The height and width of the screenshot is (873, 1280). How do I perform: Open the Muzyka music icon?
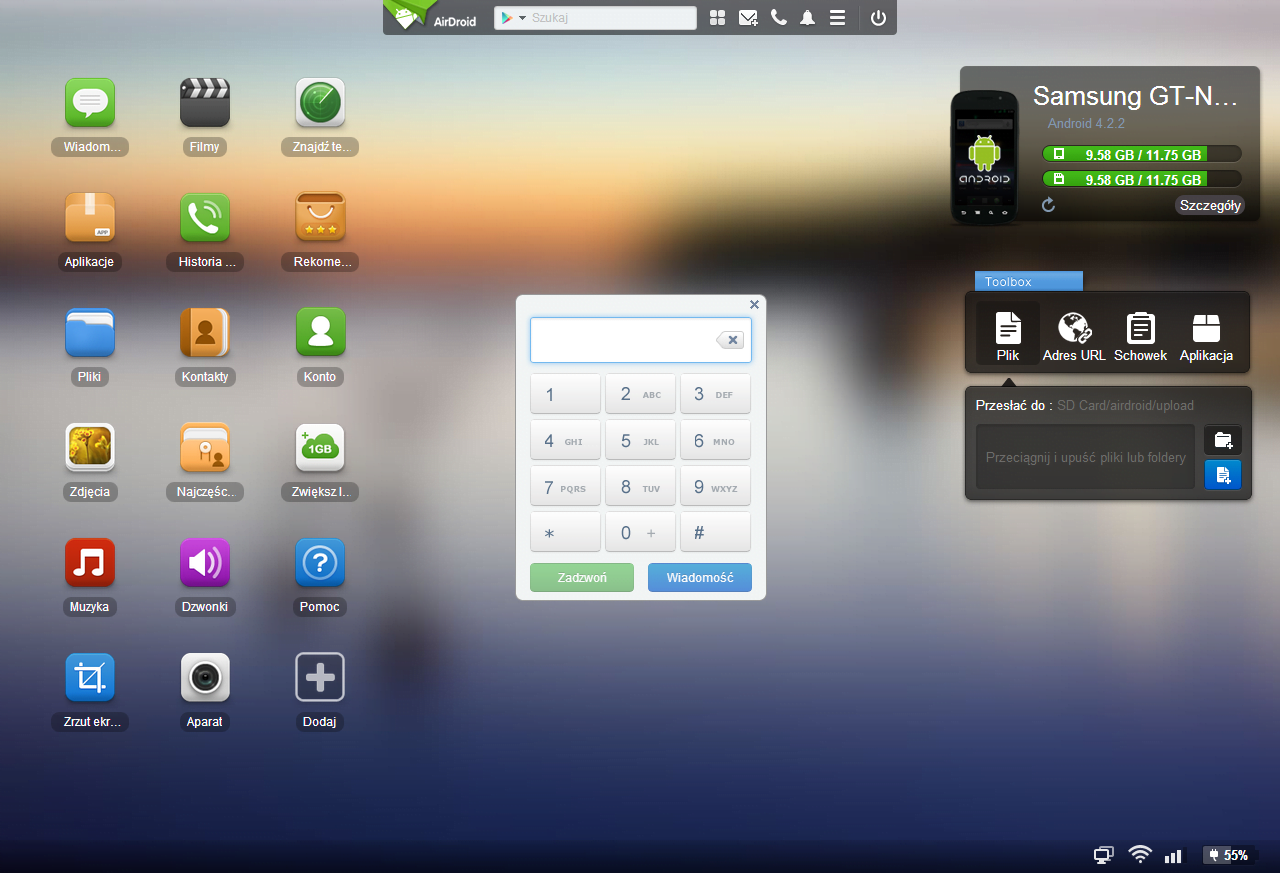point(90,563)
